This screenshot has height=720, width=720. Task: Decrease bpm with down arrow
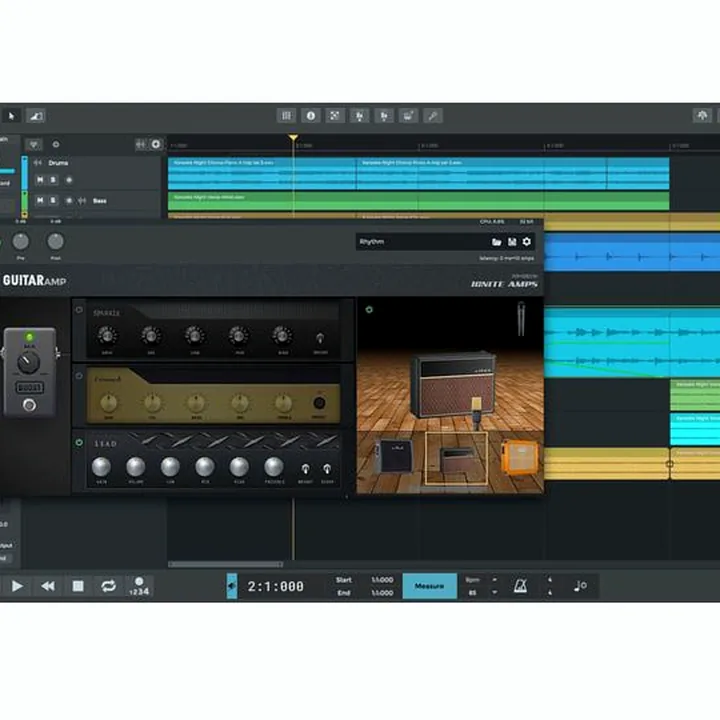click(495, 592)
